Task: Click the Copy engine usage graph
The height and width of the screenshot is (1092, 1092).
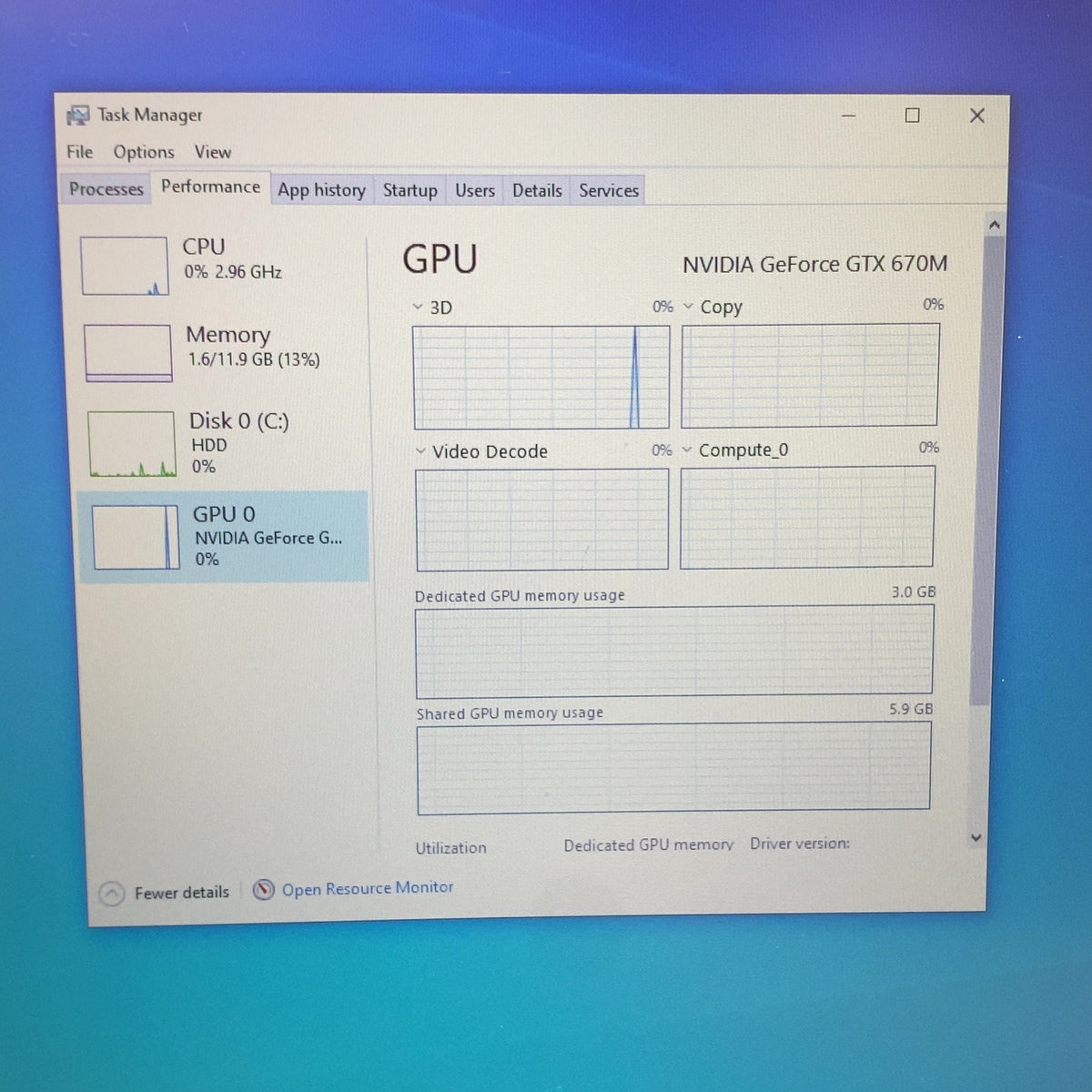Action: tap(810, 374)
